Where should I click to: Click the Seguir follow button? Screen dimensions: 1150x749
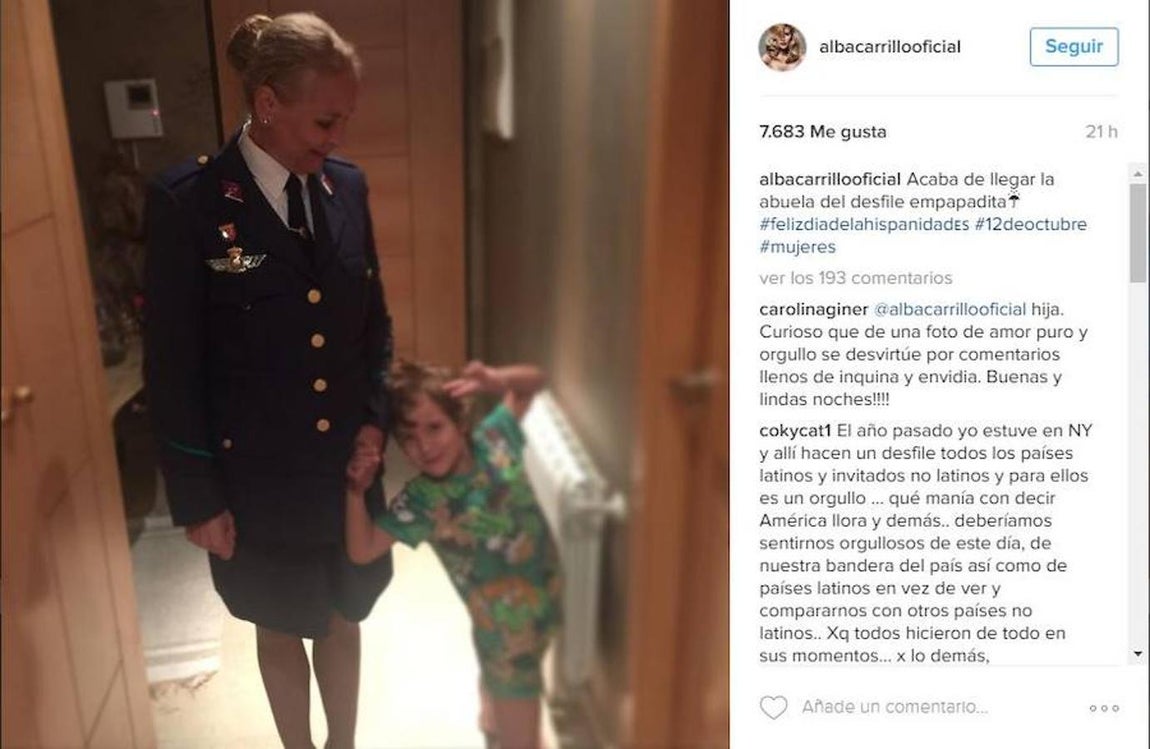(1074, 47)
